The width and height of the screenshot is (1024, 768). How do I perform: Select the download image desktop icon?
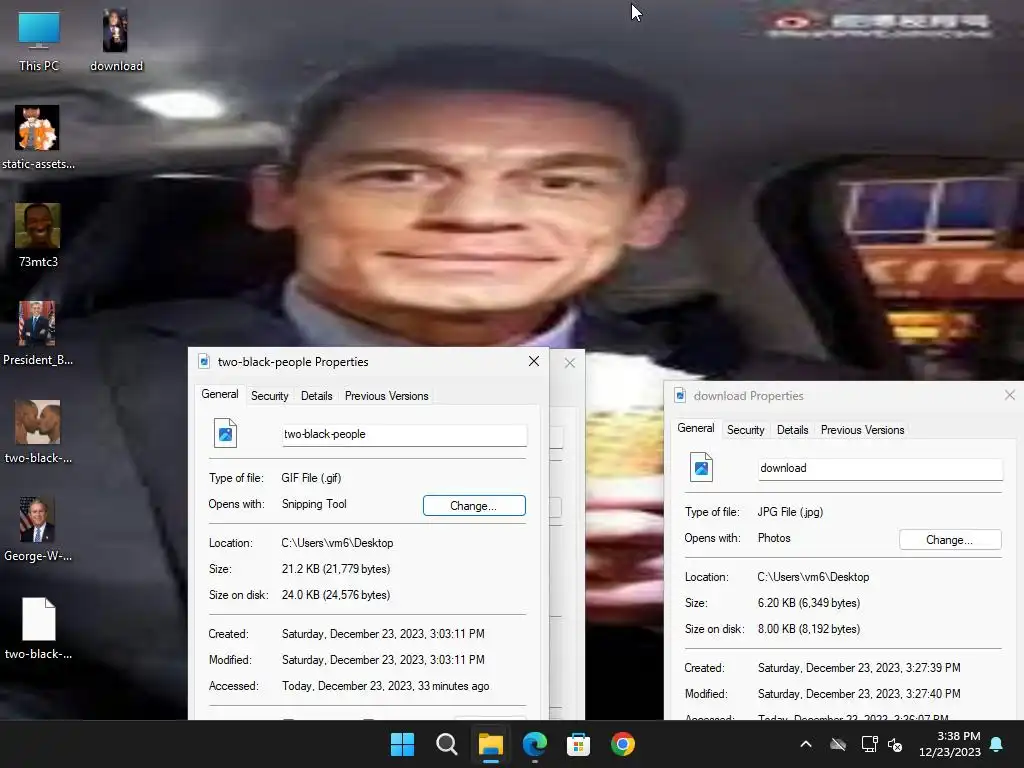pos(116,40)
